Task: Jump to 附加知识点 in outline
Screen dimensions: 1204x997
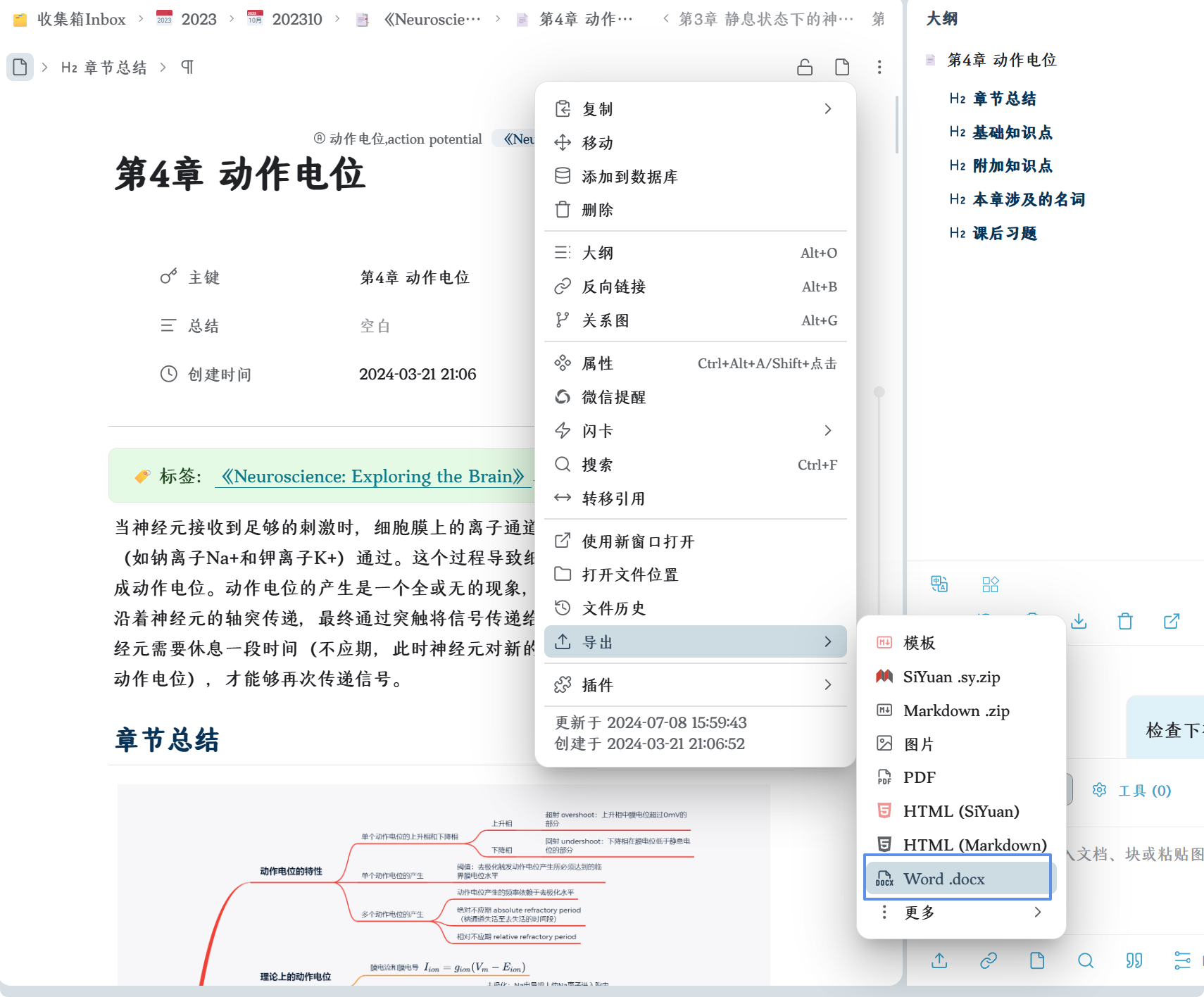Action: (1012, 165)
